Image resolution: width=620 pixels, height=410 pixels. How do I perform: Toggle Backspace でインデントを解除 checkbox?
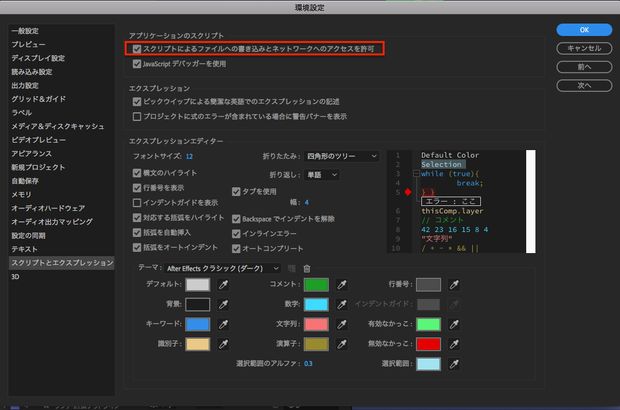tap(236, 219)
